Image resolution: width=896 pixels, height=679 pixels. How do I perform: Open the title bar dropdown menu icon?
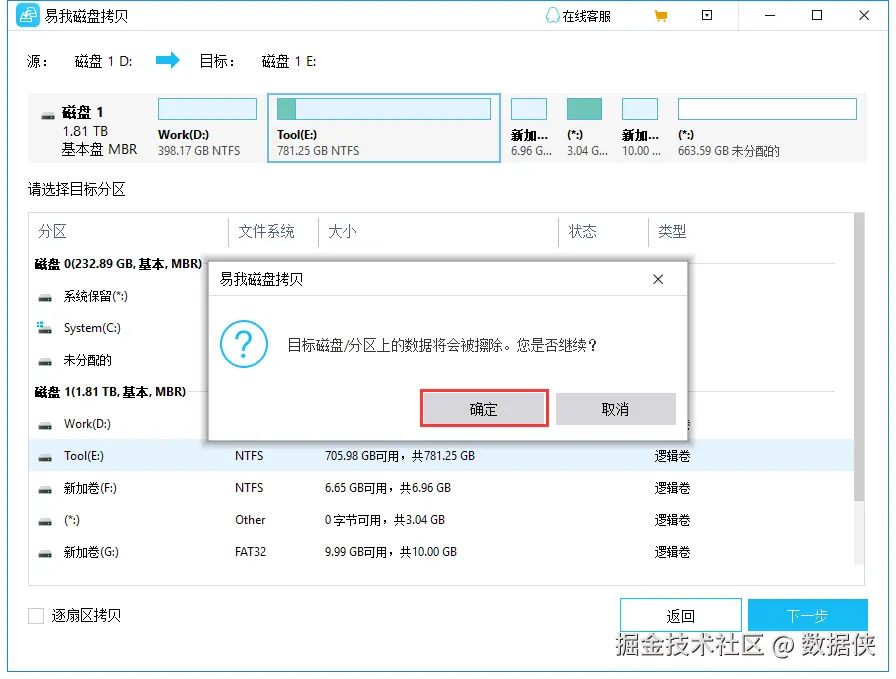pyautogui.click(x=707, y=15)
